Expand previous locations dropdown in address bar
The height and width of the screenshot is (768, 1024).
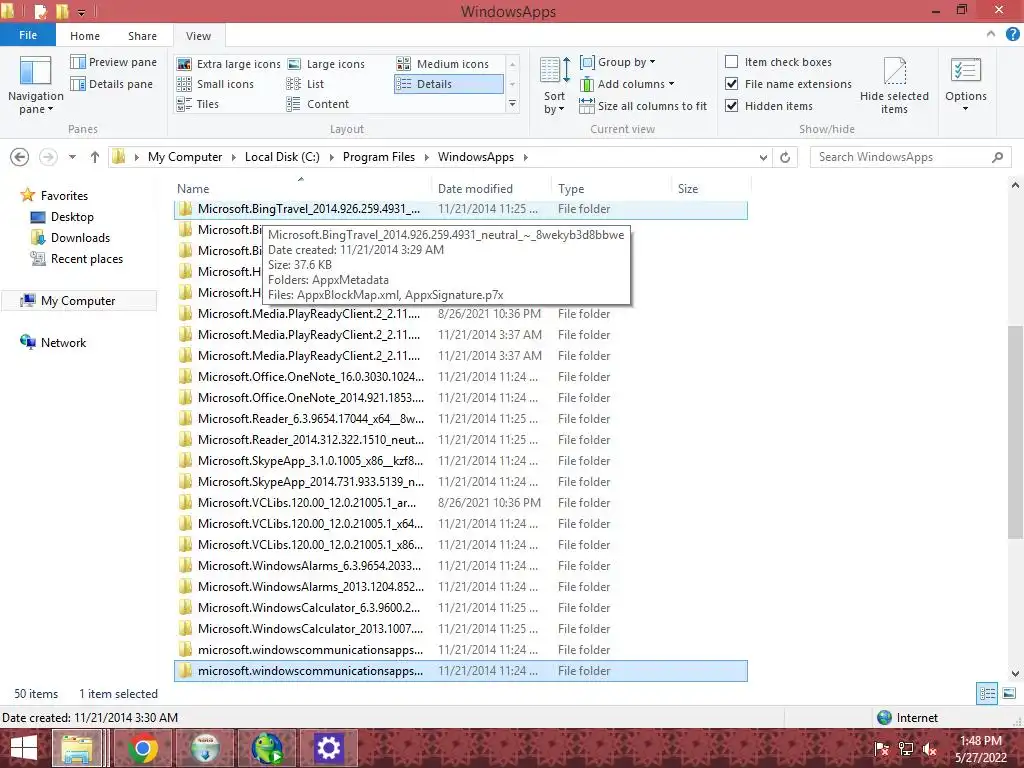[763, 157]
